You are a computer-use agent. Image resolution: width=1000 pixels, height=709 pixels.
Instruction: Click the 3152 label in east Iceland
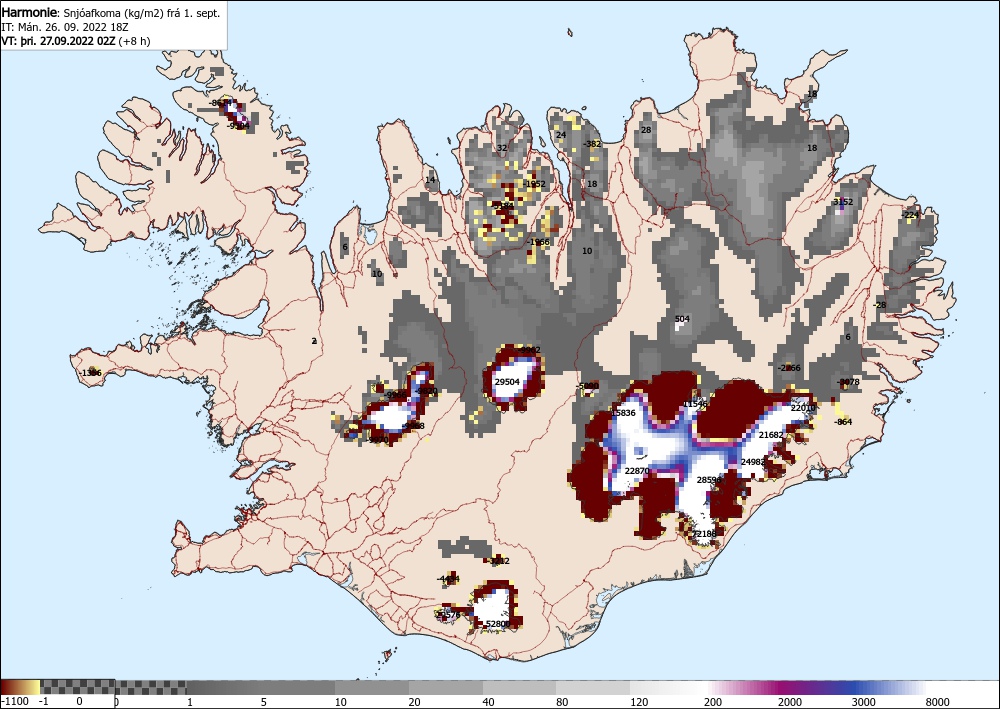(842, 201)
